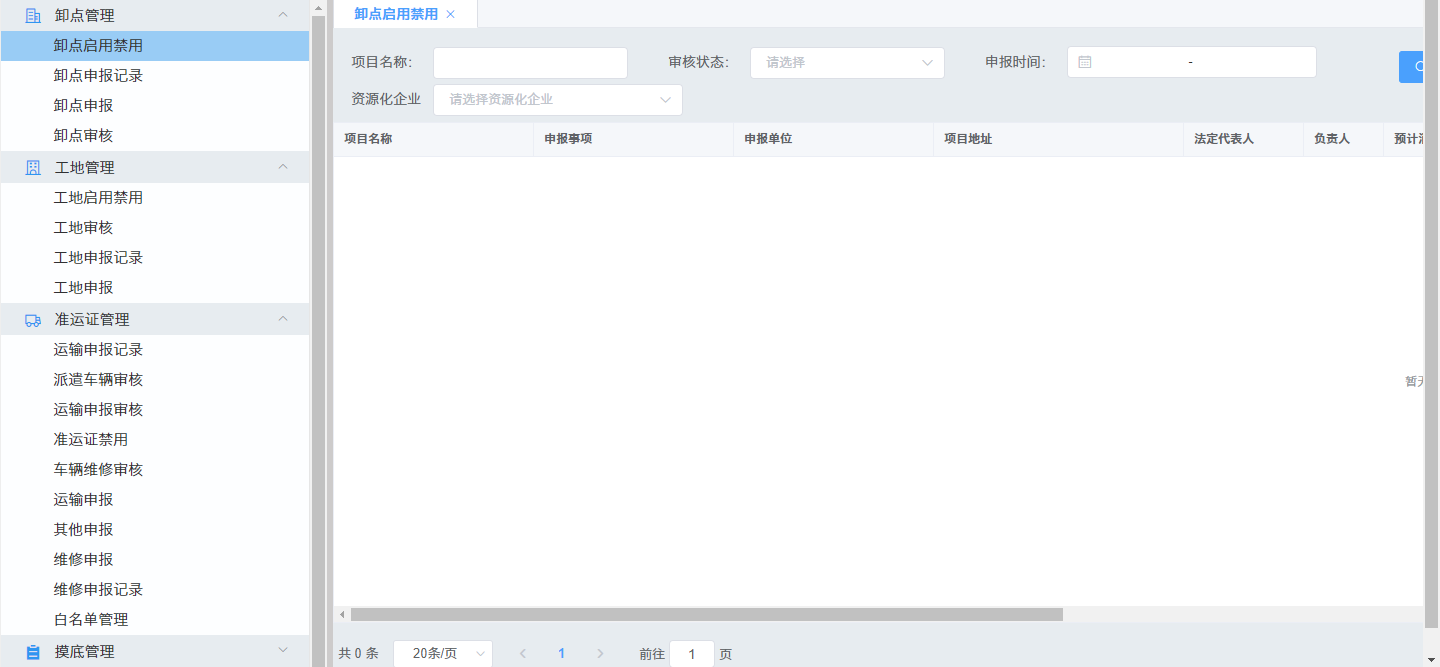Select page number 1 in pagination
This screenshot has width=1440, height=667.
561,654
